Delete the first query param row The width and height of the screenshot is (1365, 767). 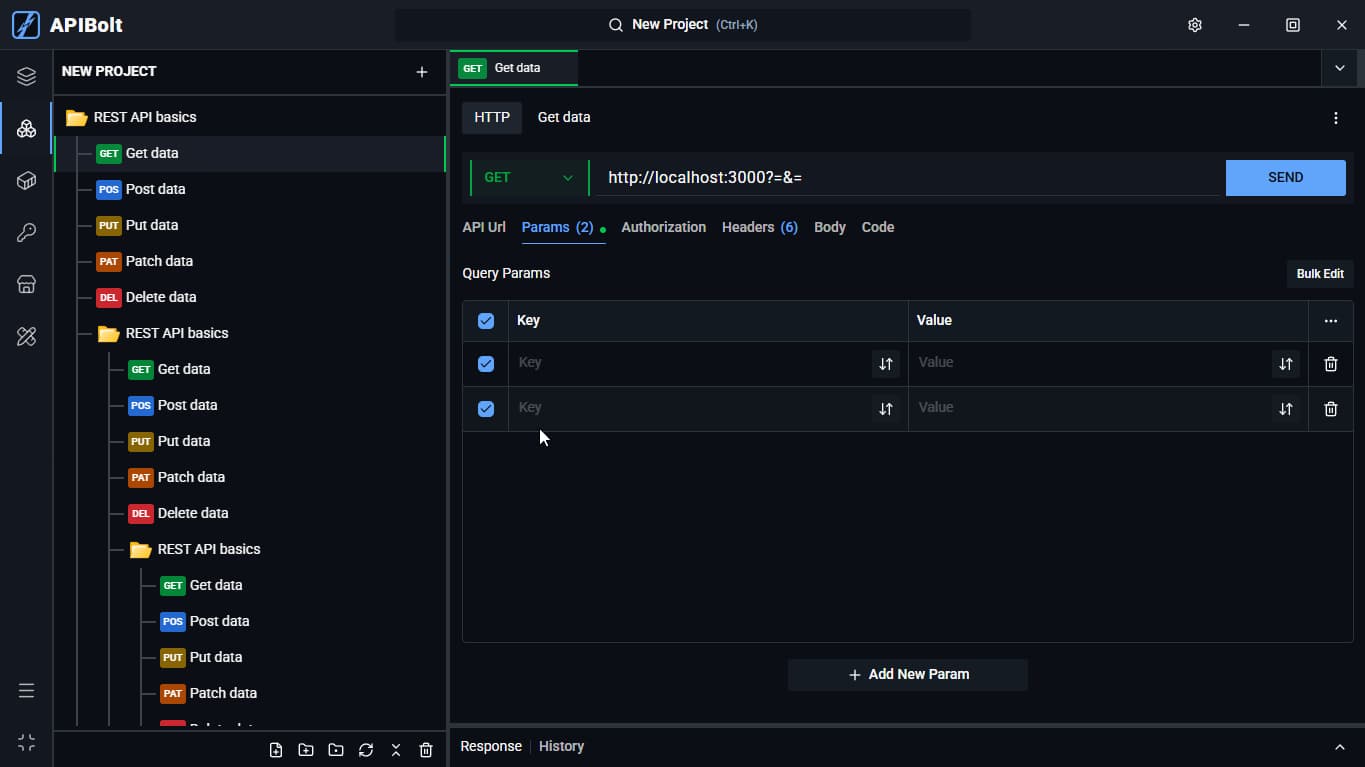pos(1330,364)
